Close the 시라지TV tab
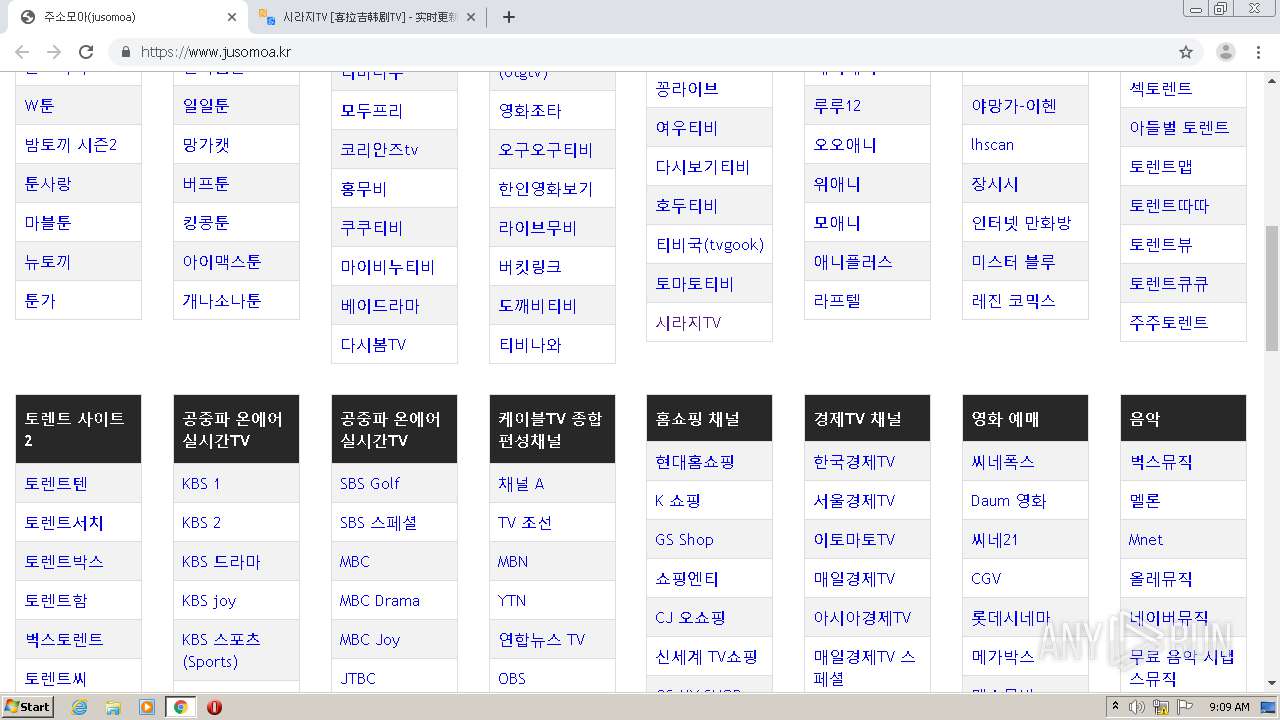 (x=470, y=17)
